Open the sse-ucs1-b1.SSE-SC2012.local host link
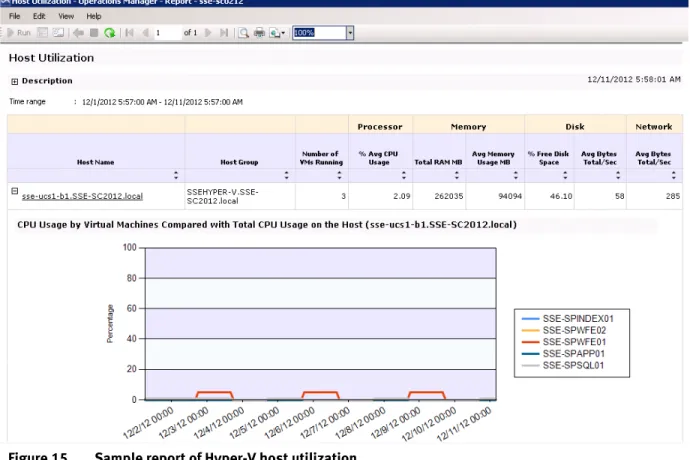This screenshot has width=690, height=460. [x=82, y=196]
